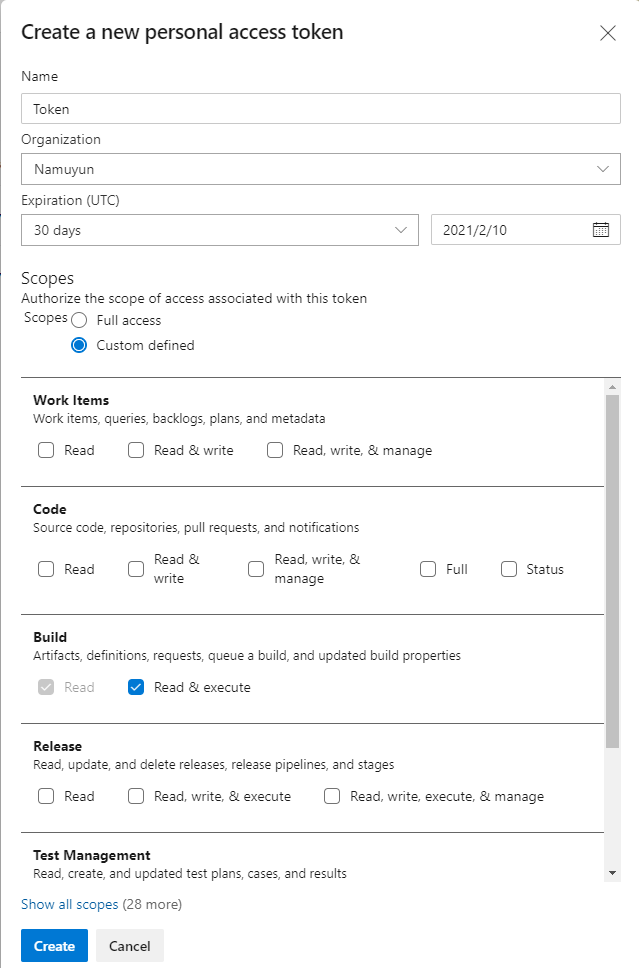The image size is (639, 968).
Task: Tick Work Items Read, write, & manage
Action: coord(275,450)
